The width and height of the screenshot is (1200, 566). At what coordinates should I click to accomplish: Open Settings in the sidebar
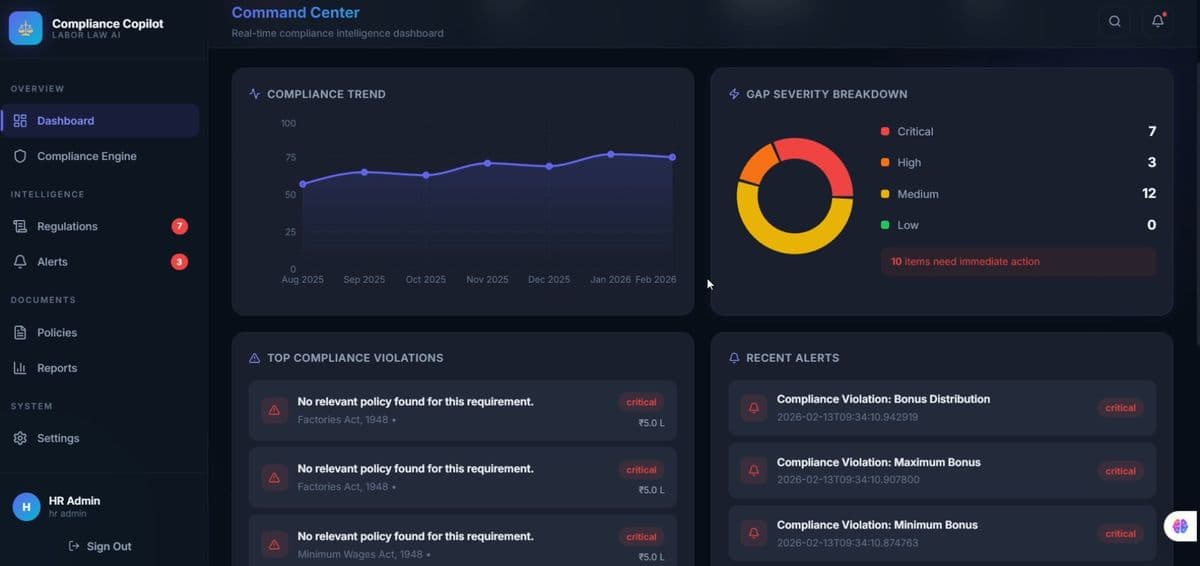click(58, 438)
